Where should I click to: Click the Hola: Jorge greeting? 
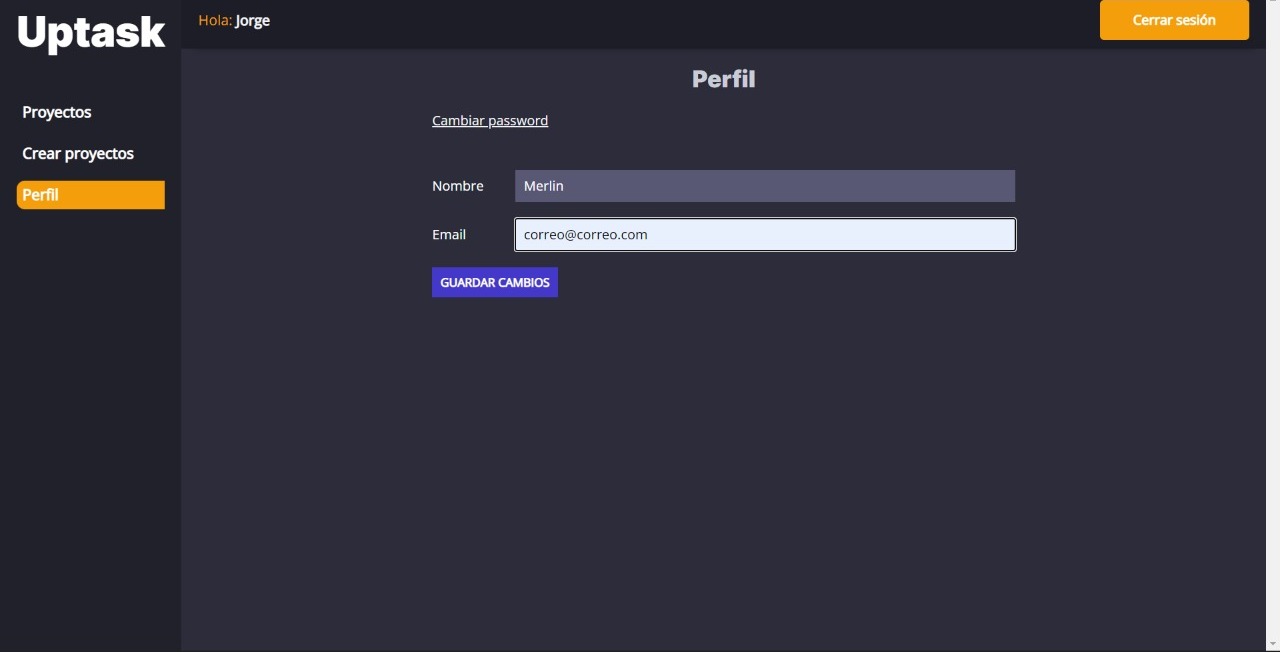coord(234,20)
